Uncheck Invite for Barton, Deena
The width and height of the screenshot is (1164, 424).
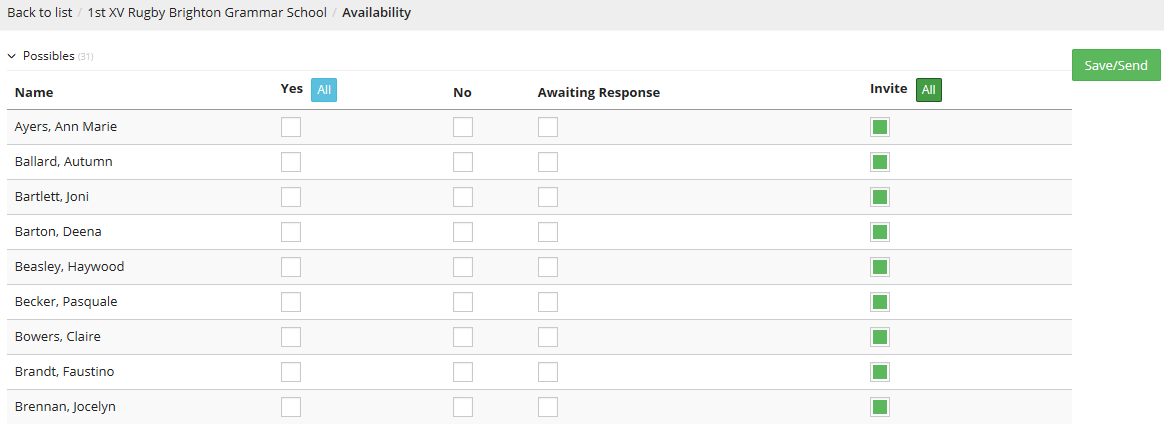pyautogui.click(x=880, y=232)
